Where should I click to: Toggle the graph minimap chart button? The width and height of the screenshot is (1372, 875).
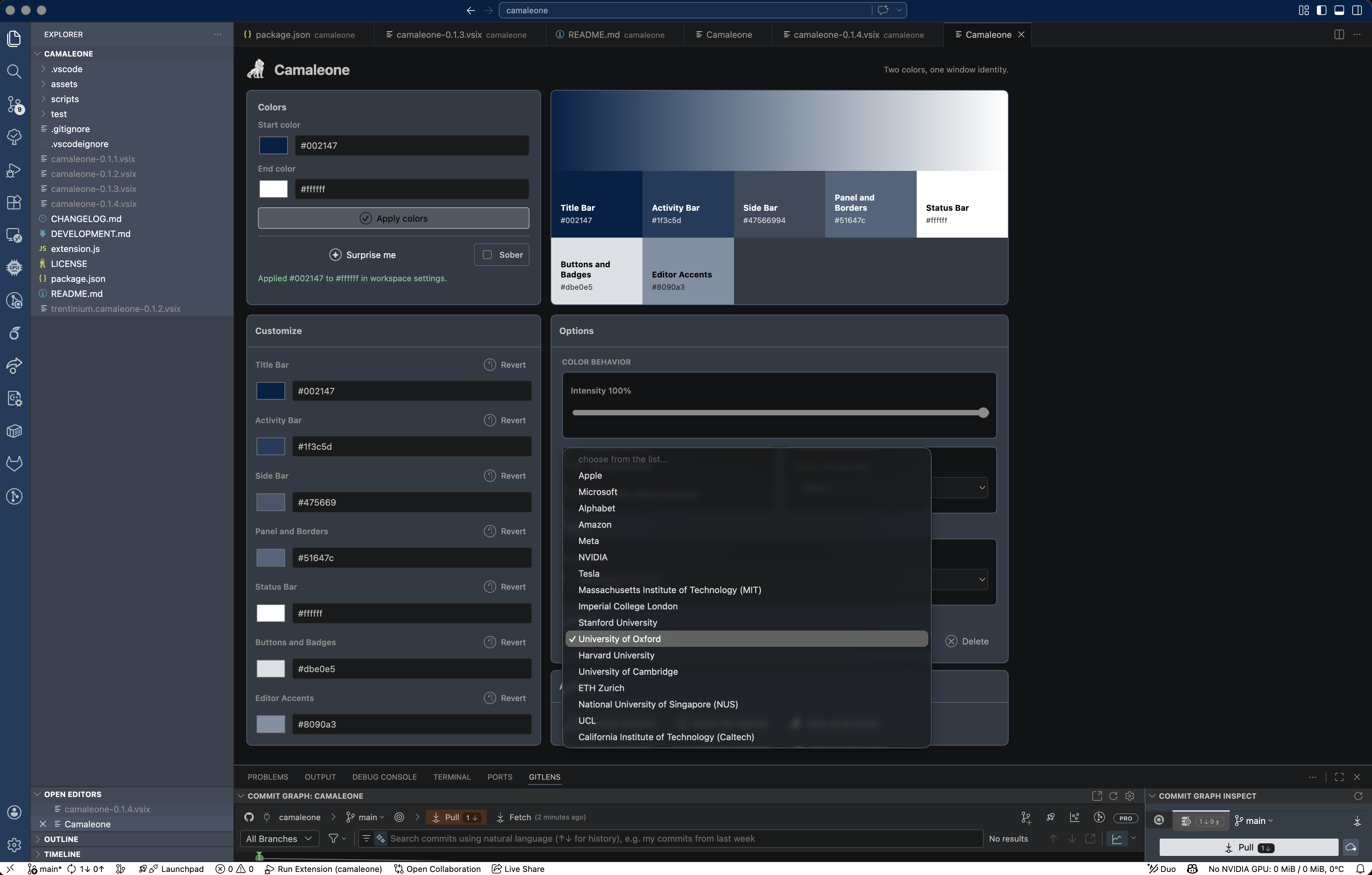pos(1117,839)
